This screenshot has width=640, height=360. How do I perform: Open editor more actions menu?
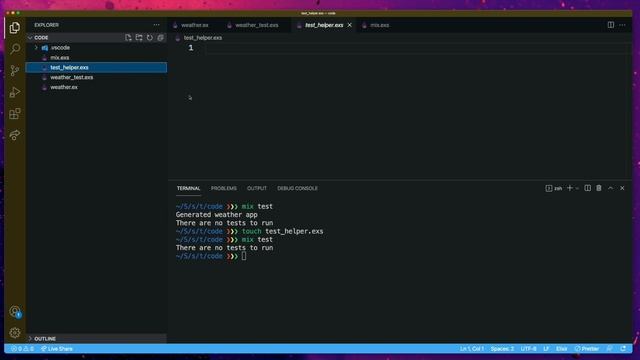point(622,25)
